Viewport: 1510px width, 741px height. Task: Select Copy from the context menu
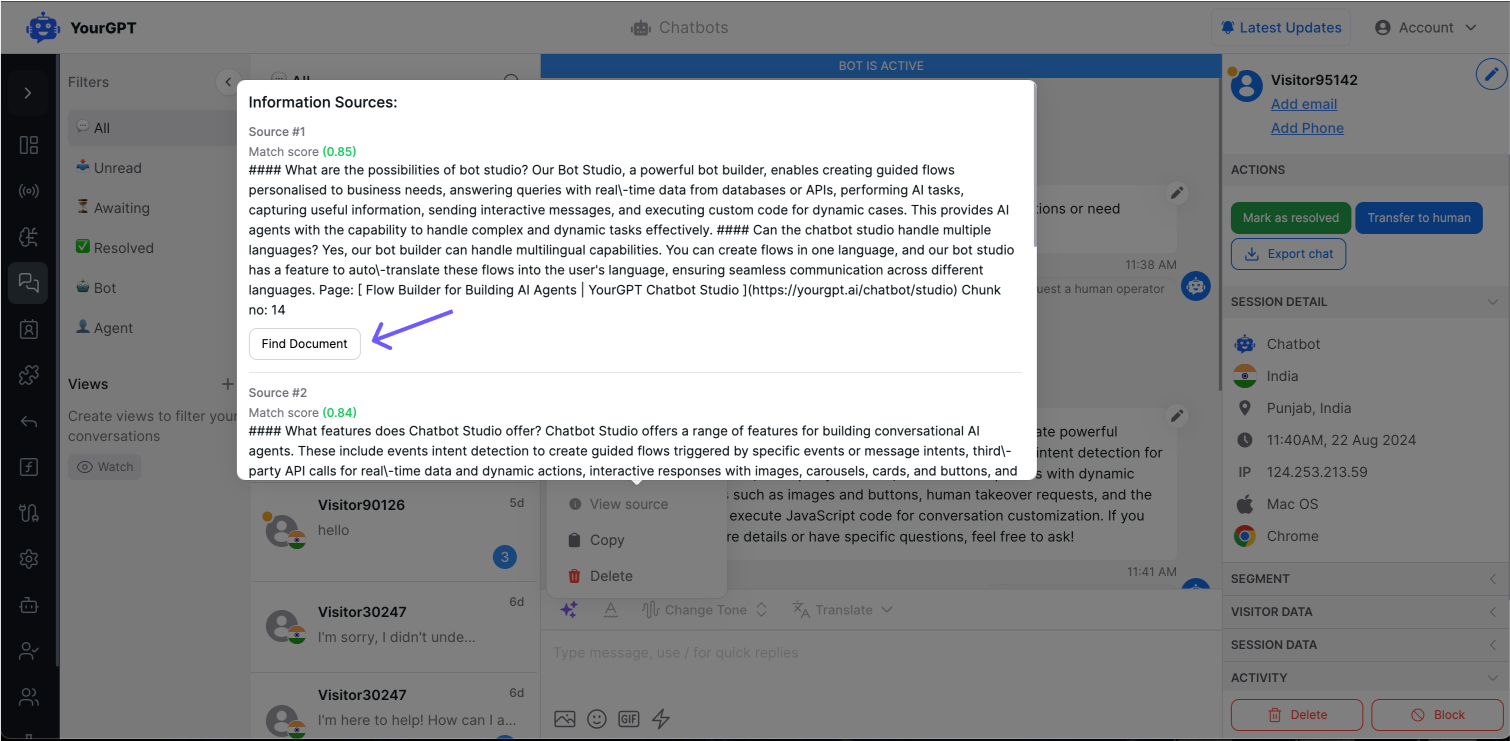pyautogui.click(x=606, y=540)
